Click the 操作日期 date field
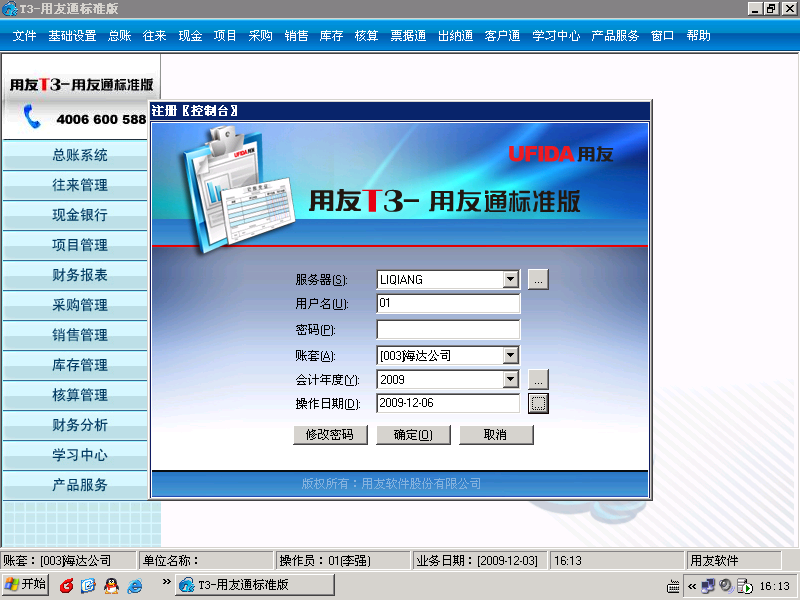 [x=448, y=403]
